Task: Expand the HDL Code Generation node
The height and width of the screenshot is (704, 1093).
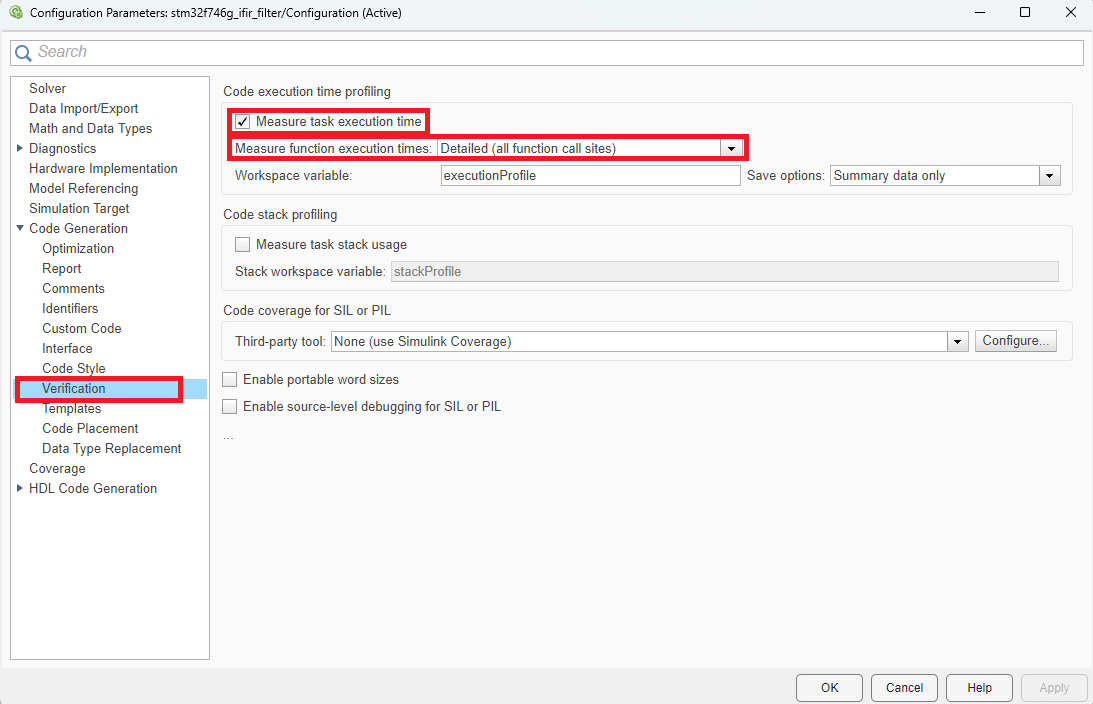Action: (x=20, y=489)
